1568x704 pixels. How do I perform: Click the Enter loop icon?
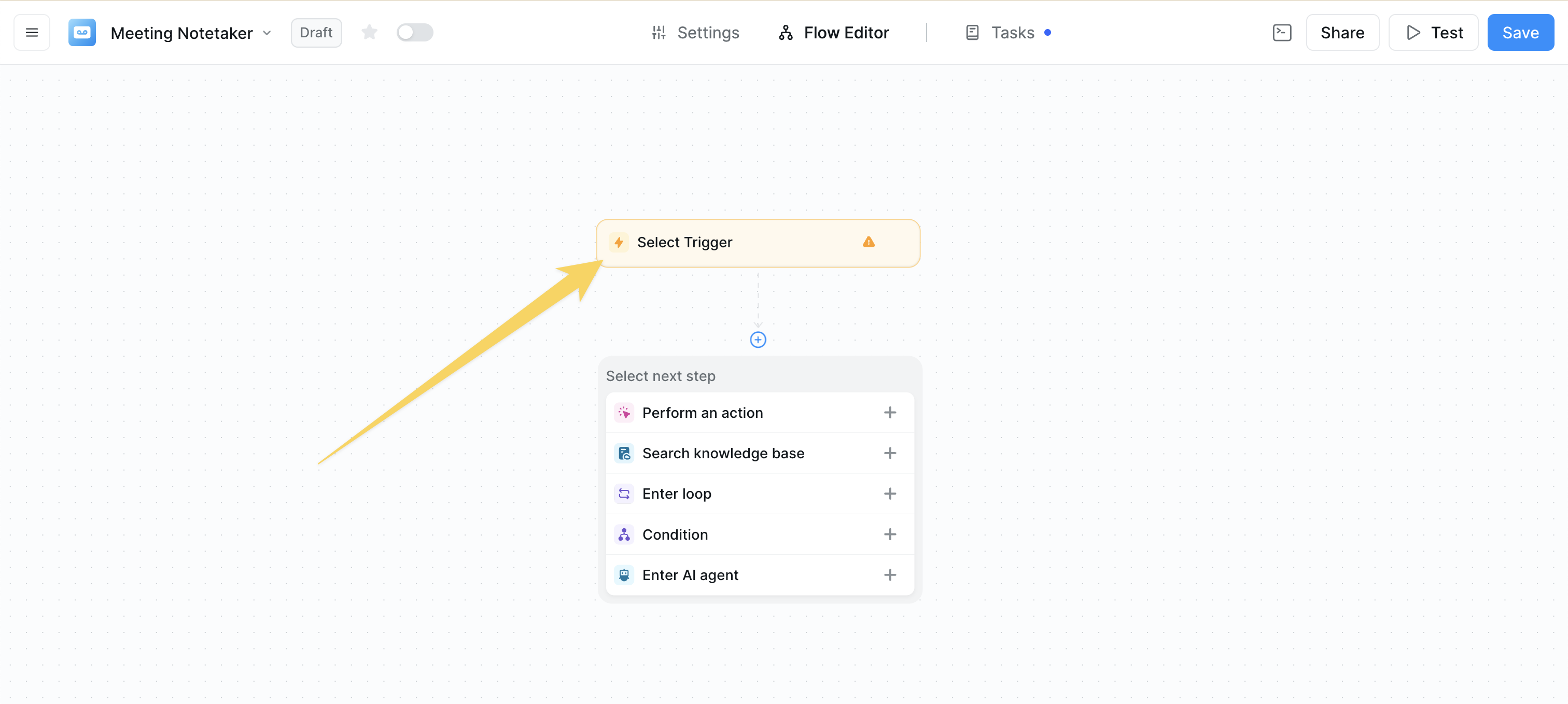[624, 494]
